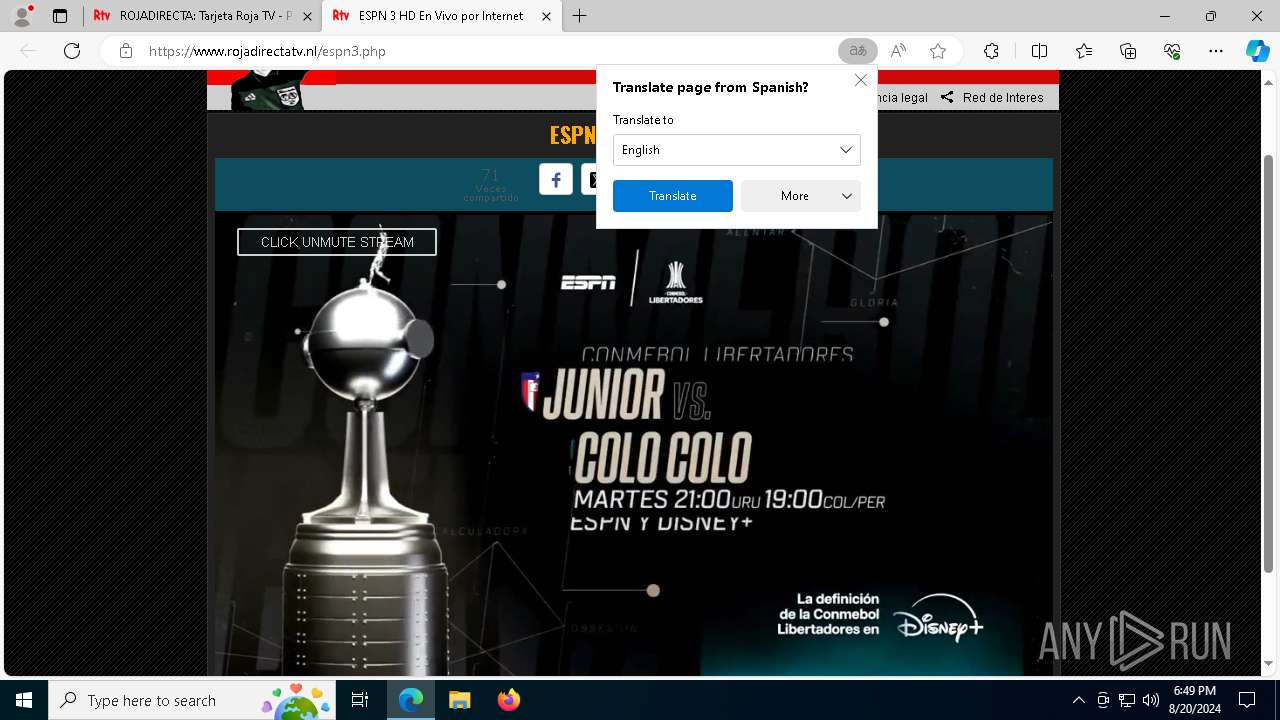Open a new tab with plus
Screen dimensions: 1280x720
click(x=580, y=16)
